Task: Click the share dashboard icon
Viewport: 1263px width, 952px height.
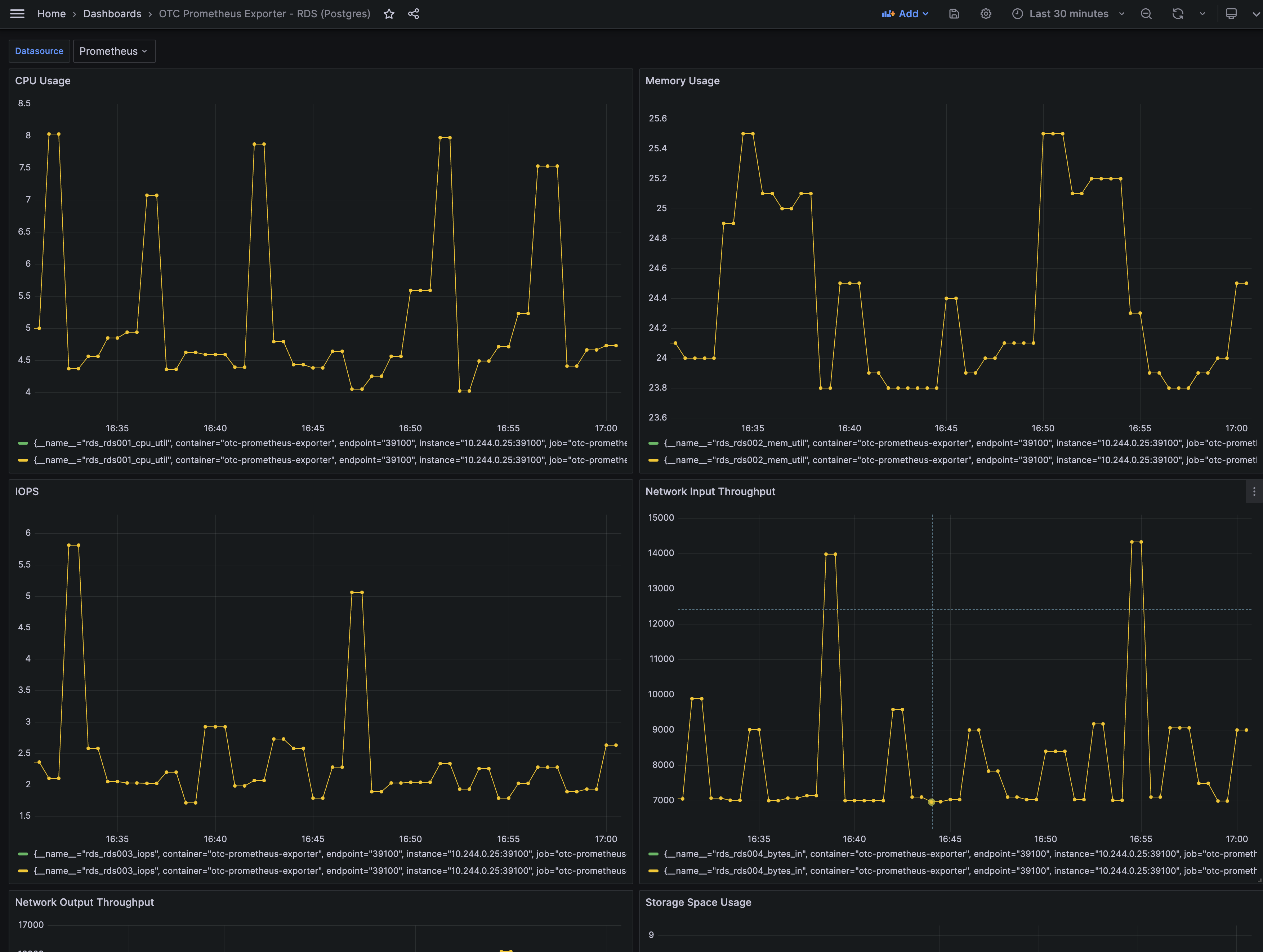Action: [414, 14]
